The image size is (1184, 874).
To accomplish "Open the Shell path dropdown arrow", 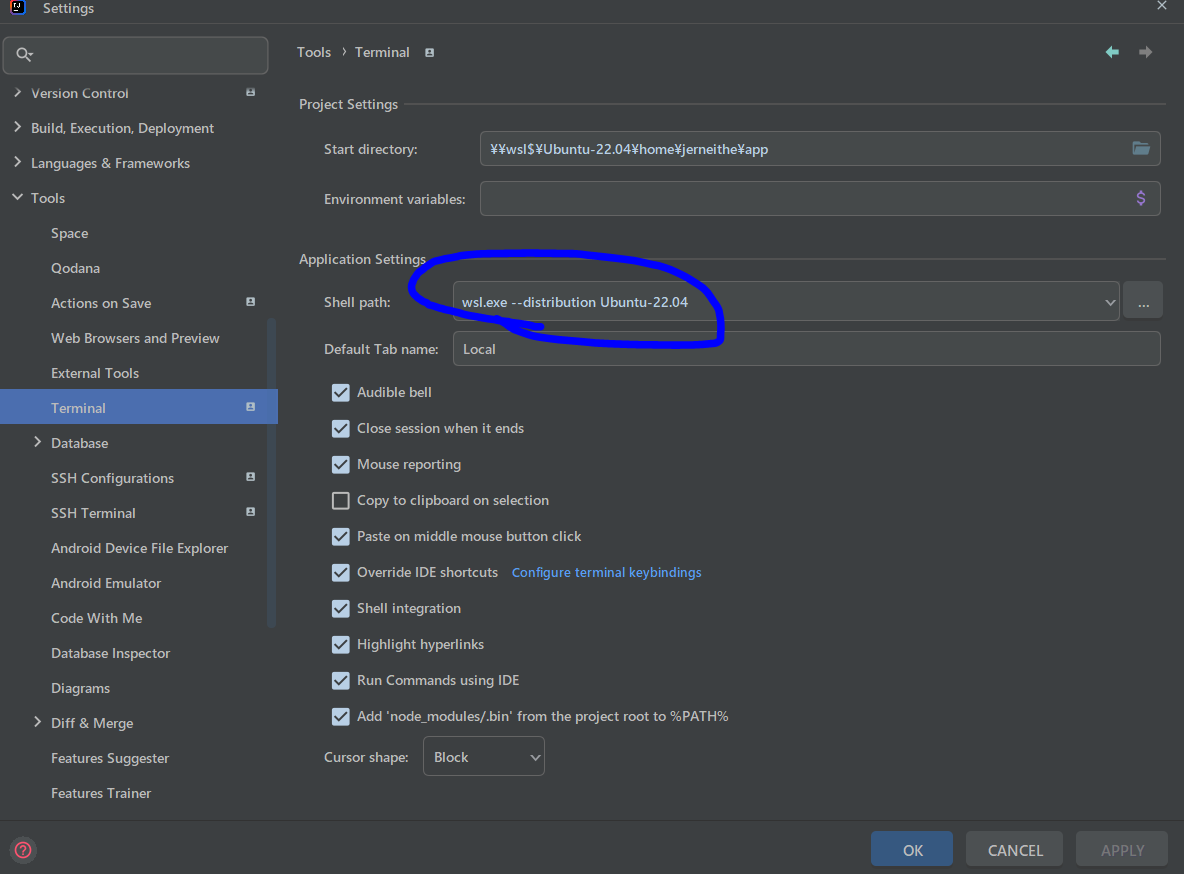I will click(1109, 302).
